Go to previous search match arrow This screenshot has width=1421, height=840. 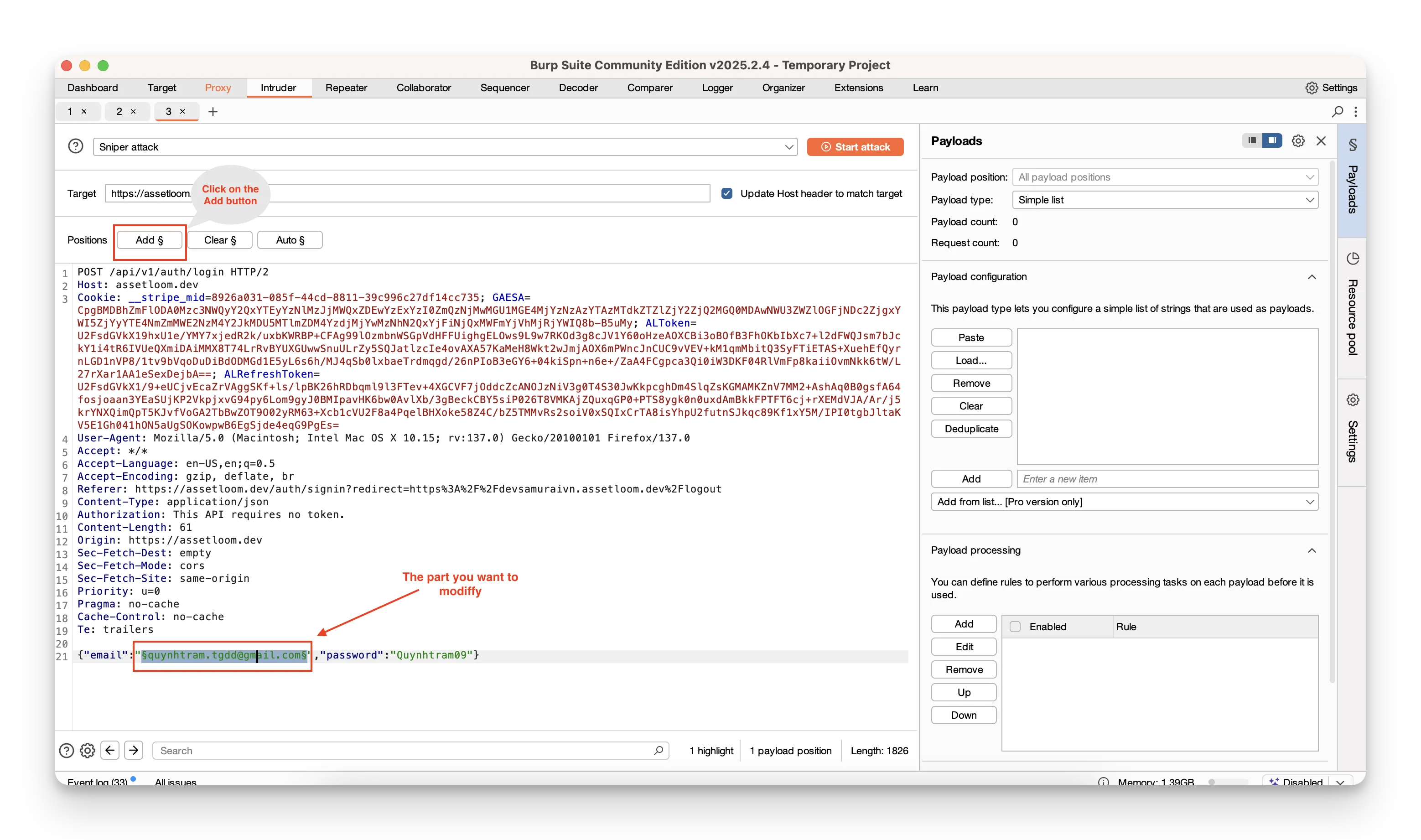coord(110,750)
